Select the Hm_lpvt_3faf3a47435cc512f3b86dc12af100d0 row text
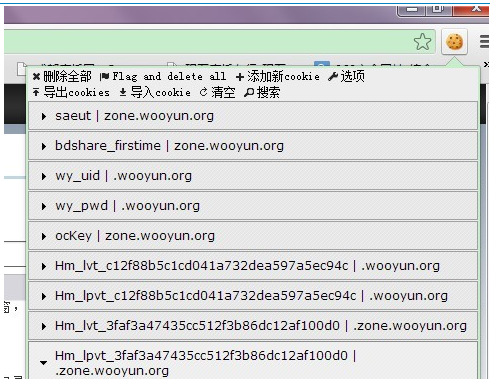490x379 pixels. [206, 363]
